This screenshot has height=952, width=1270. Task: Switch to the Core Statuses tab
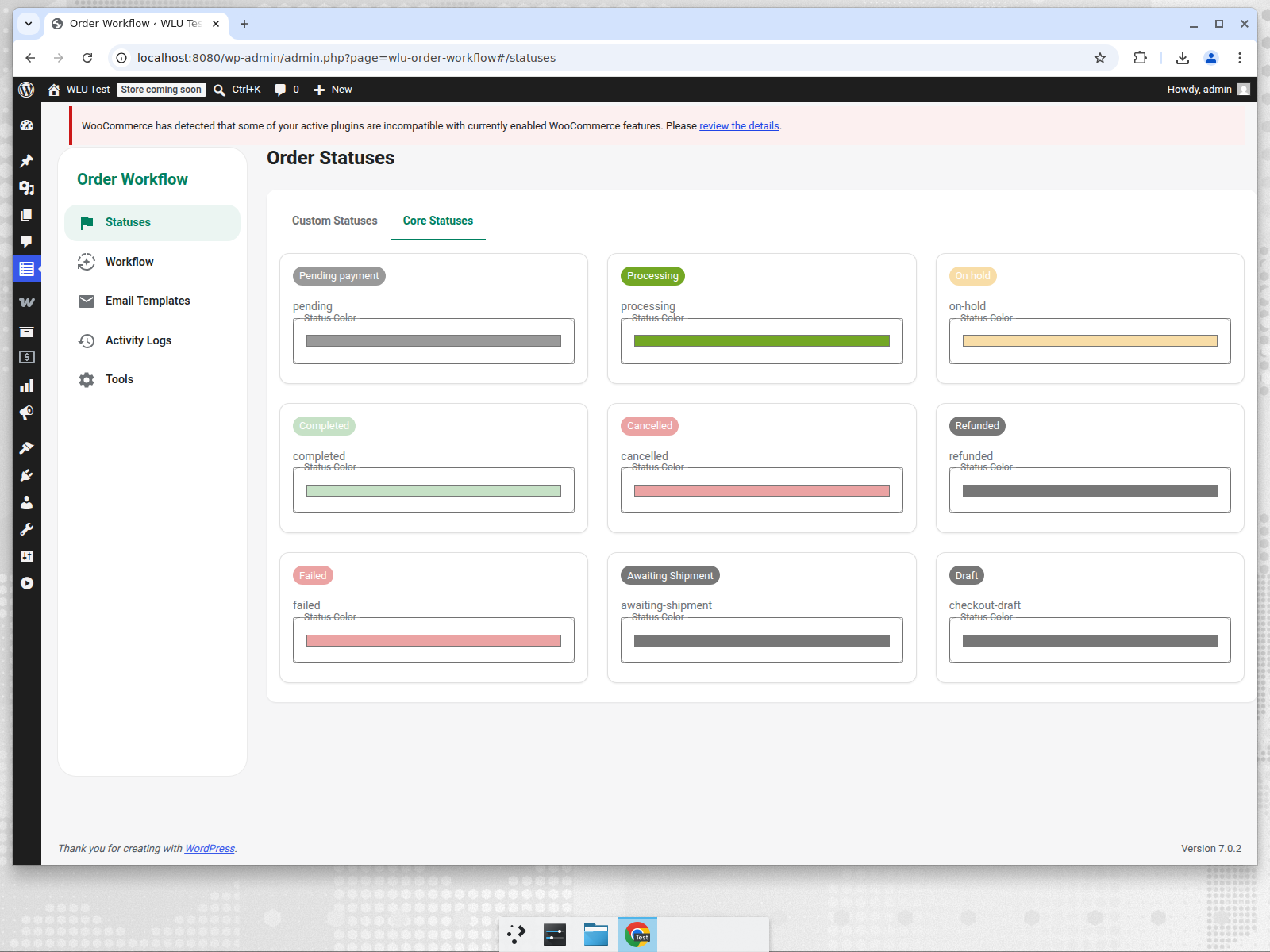click(438, 221)
